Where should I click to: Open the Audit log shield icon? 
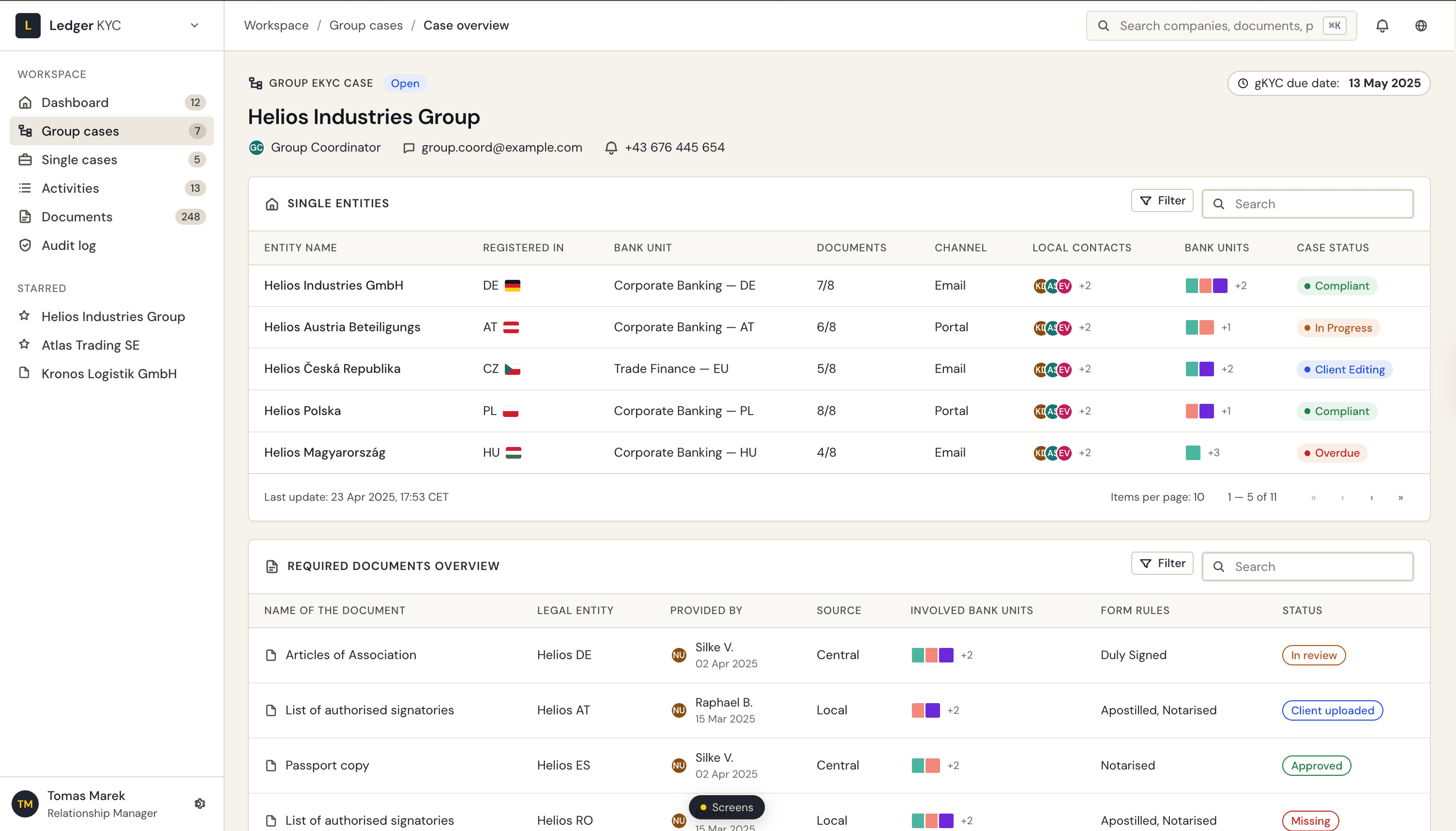coord(26,245)
